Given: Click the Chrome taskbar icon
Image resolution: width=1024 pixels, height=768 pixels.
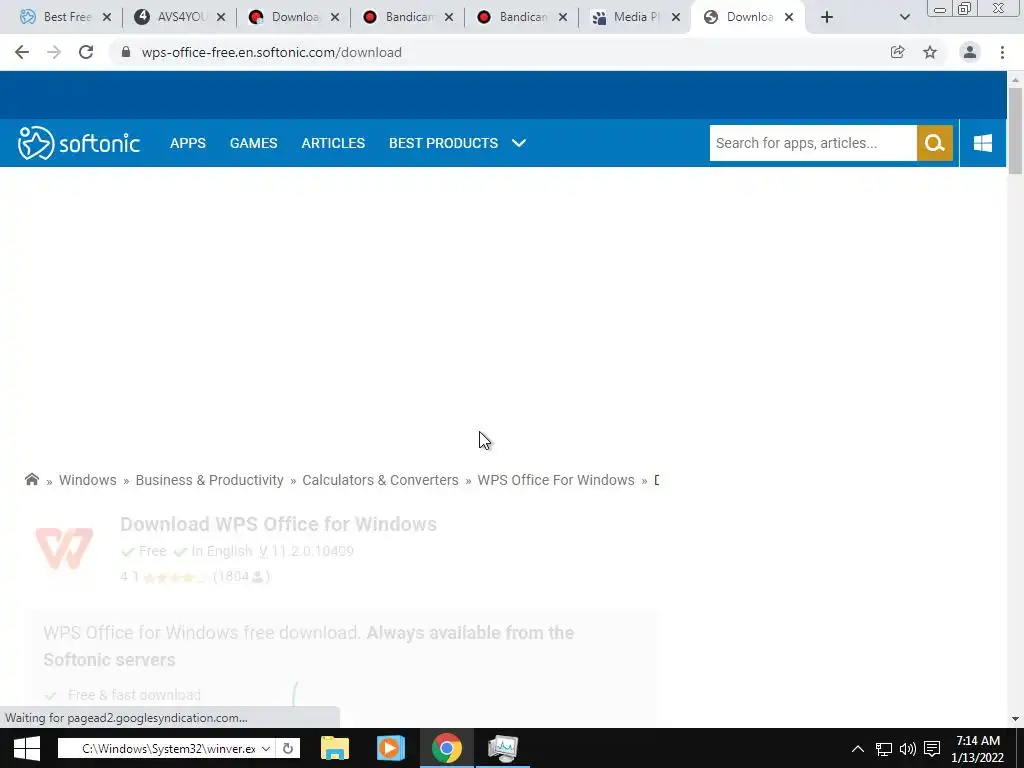Looking at the screenshot, I should point(447,748).
